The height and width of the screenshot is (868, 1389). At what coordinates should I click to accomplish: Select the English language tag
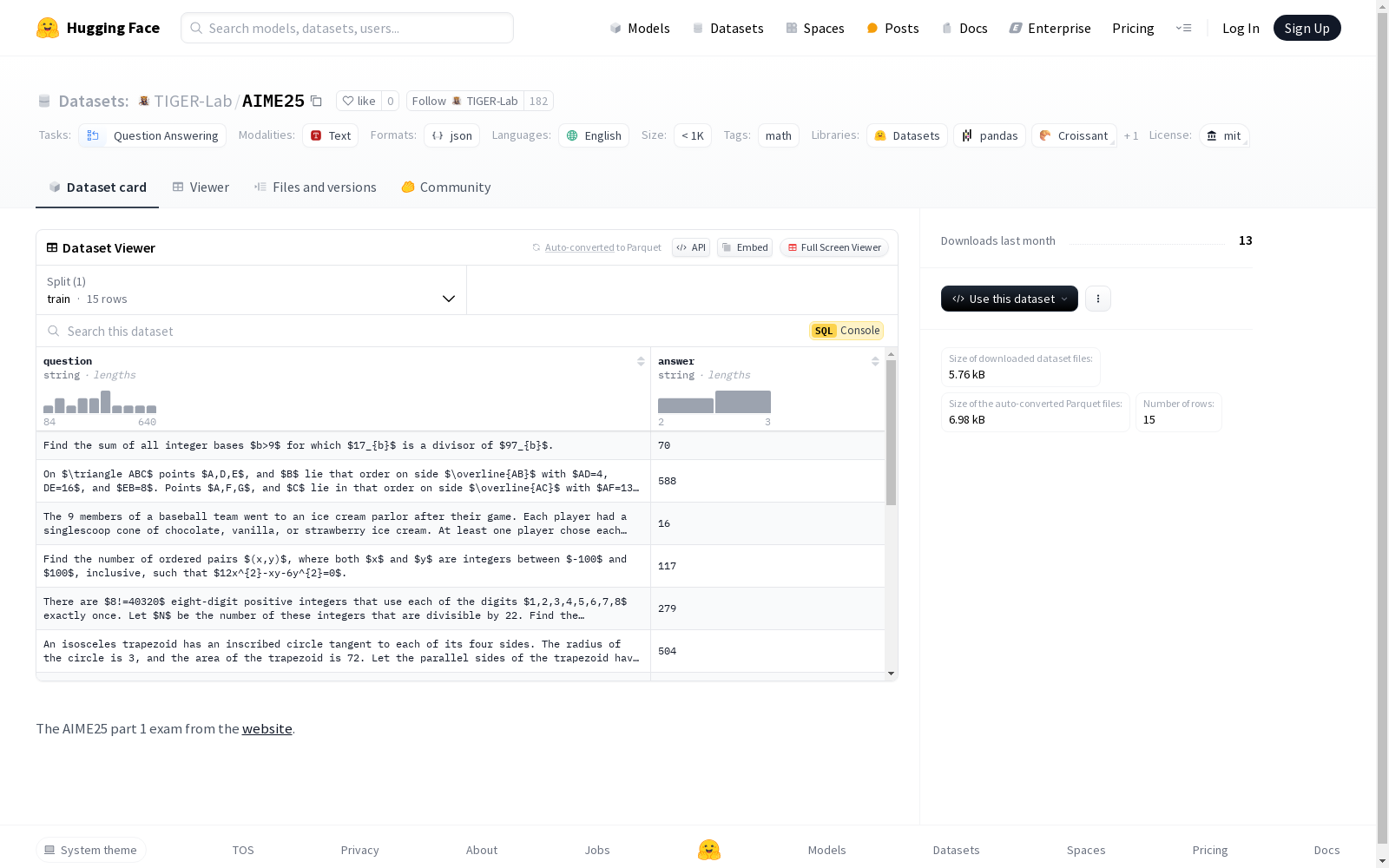594,135
